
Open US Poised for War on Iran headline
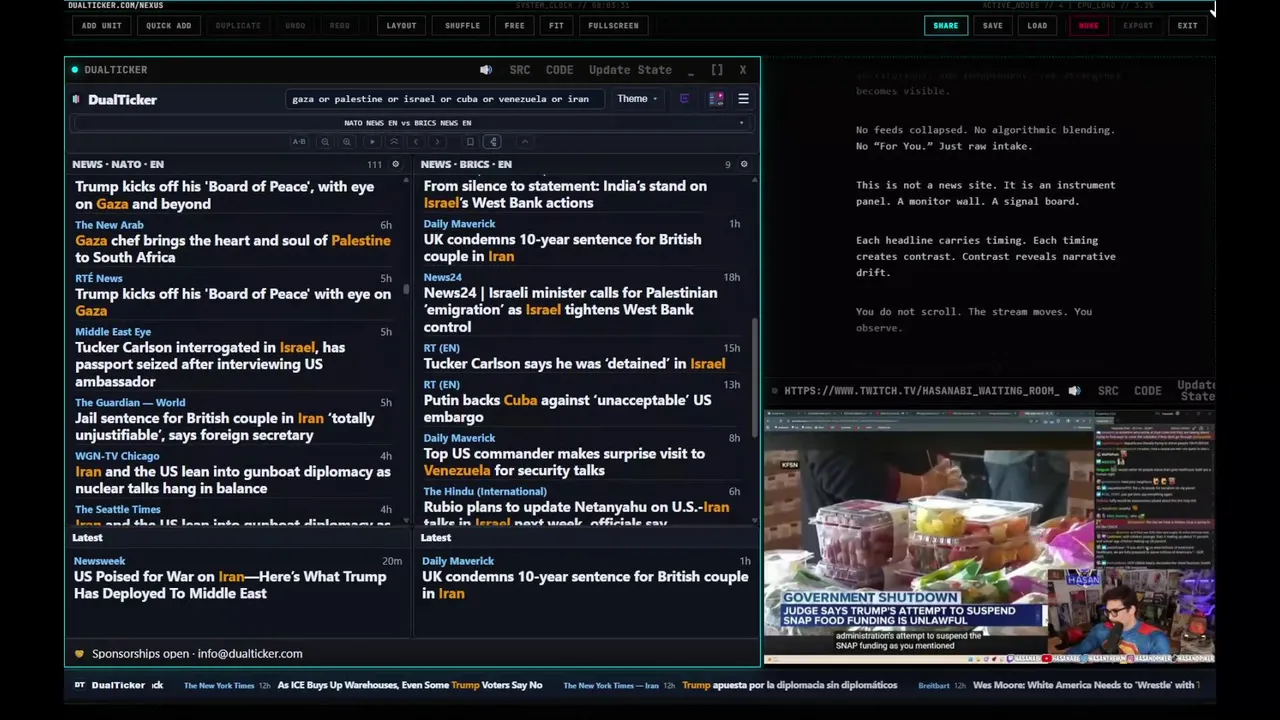[230, 585]
